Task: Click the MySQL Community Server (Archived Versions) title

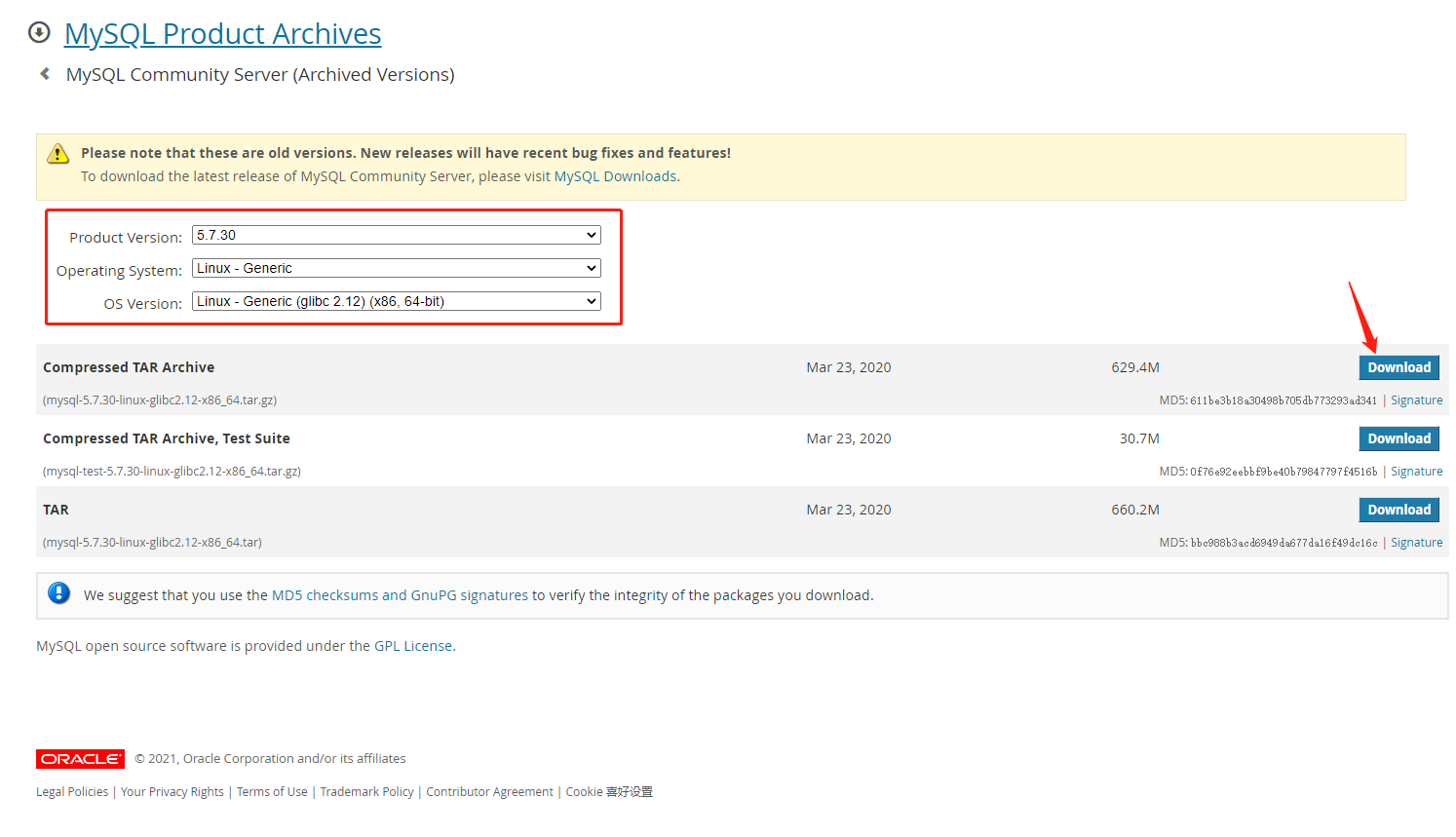Action: [x=260, y=75]
